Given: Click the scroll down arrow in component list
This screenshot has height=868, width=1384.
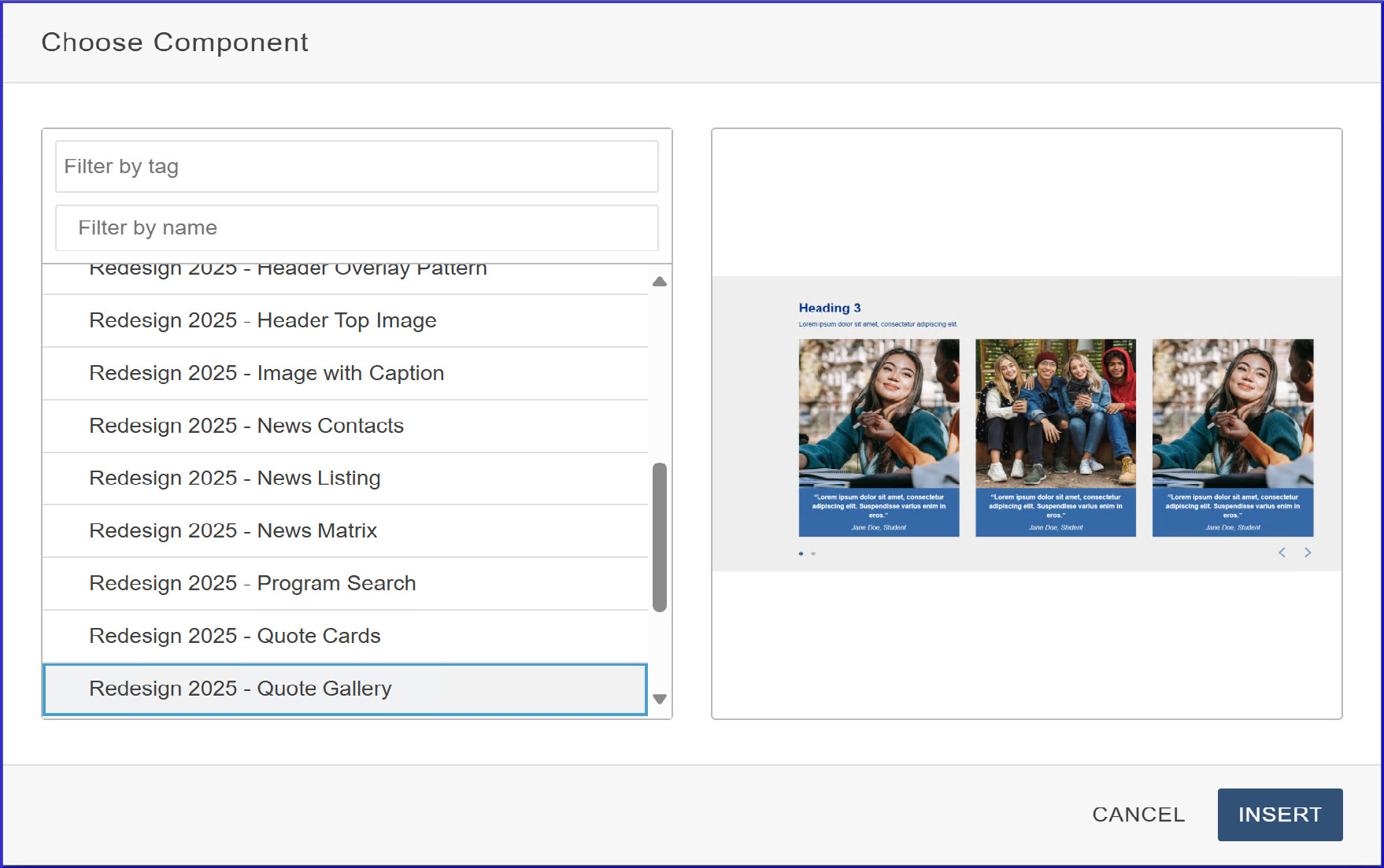Looking at the screenshot, I should (660, 699).
